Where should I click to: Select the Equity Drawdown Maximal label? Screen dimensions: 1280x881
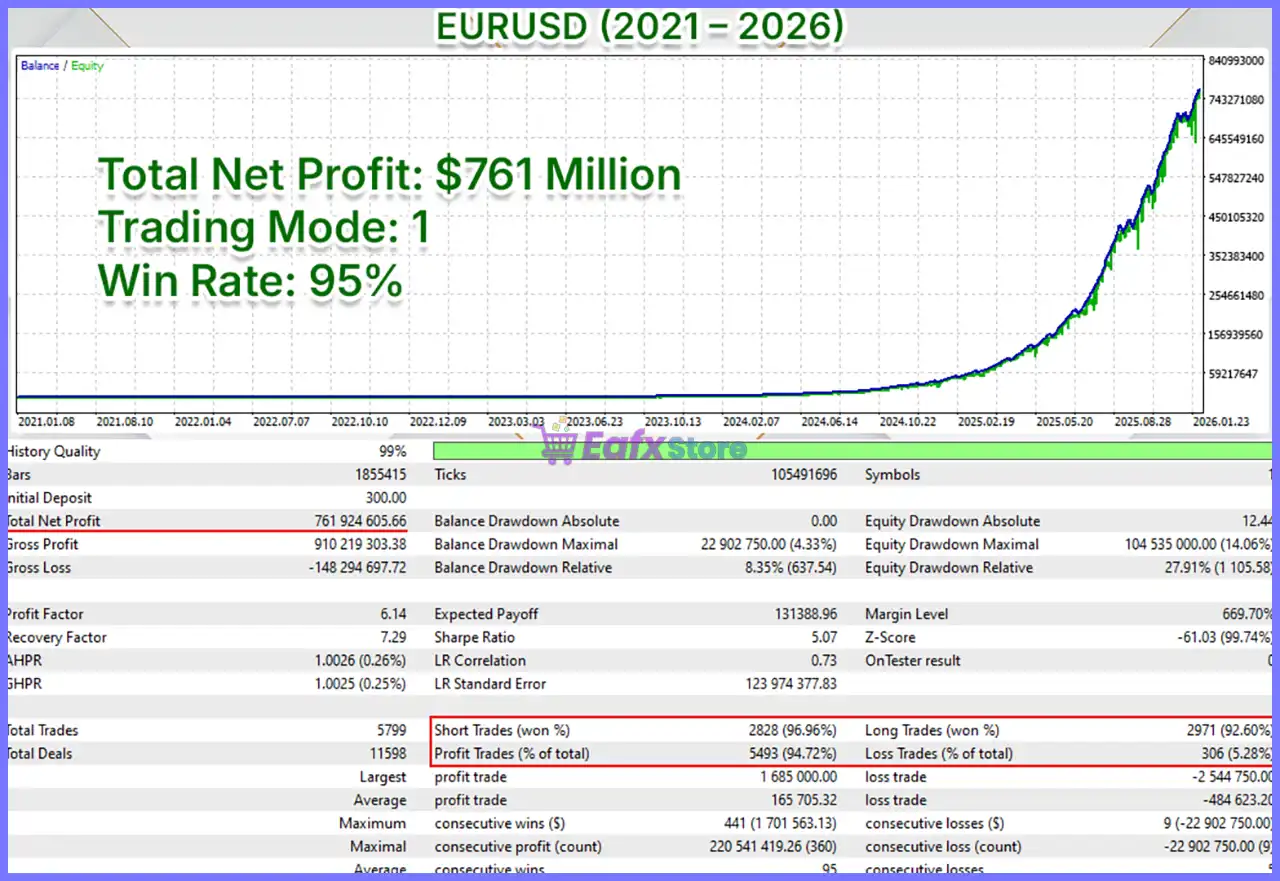pos(952,544)
